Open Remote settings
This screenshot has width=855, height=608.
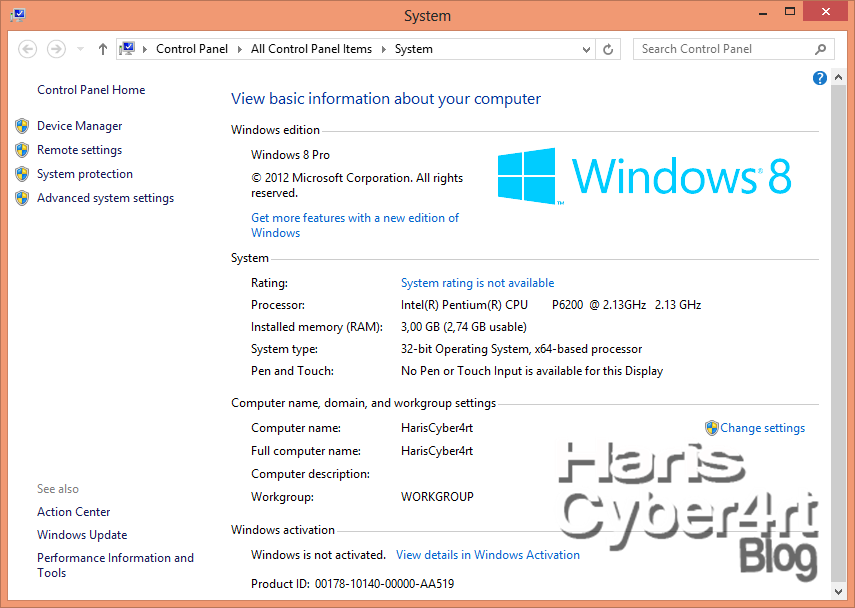pos(80,150)
